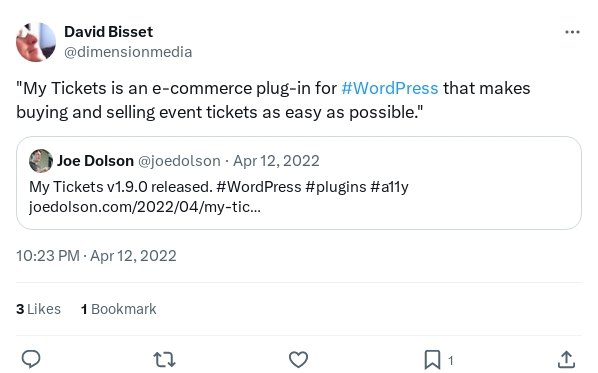Click David Bisset's profile avatar

click(x=36, y=42)
